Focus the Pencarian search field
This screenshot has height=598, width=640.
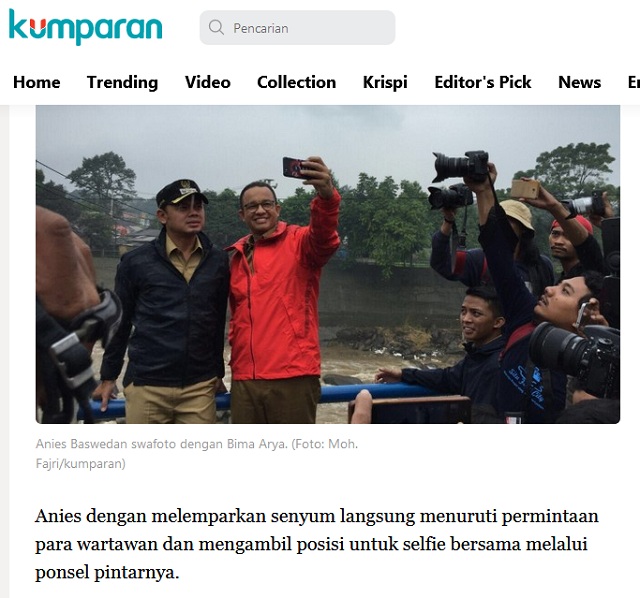click(297, 28)
